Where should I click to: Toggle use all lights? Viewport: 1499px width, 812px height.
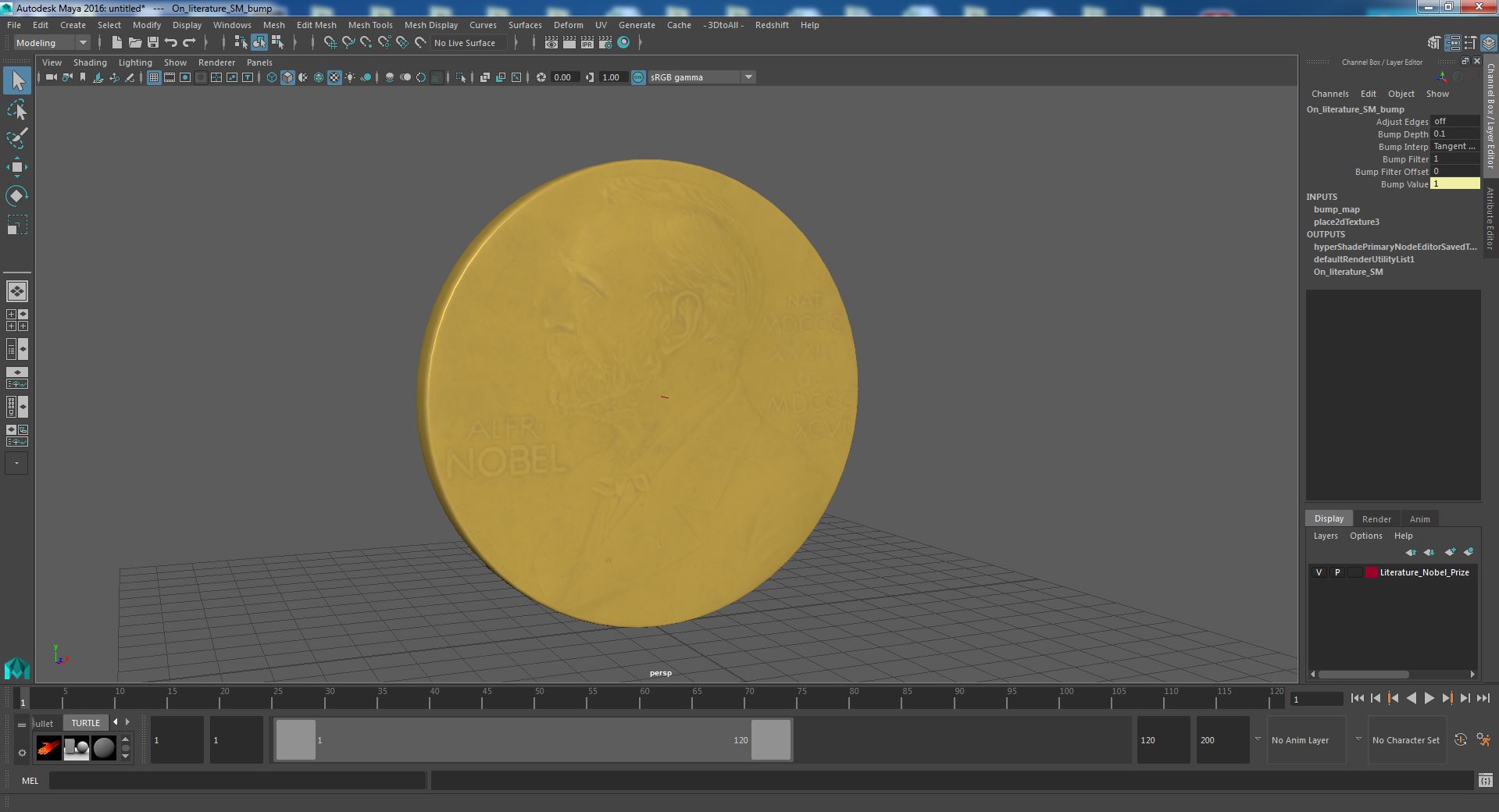click(350, 77)
